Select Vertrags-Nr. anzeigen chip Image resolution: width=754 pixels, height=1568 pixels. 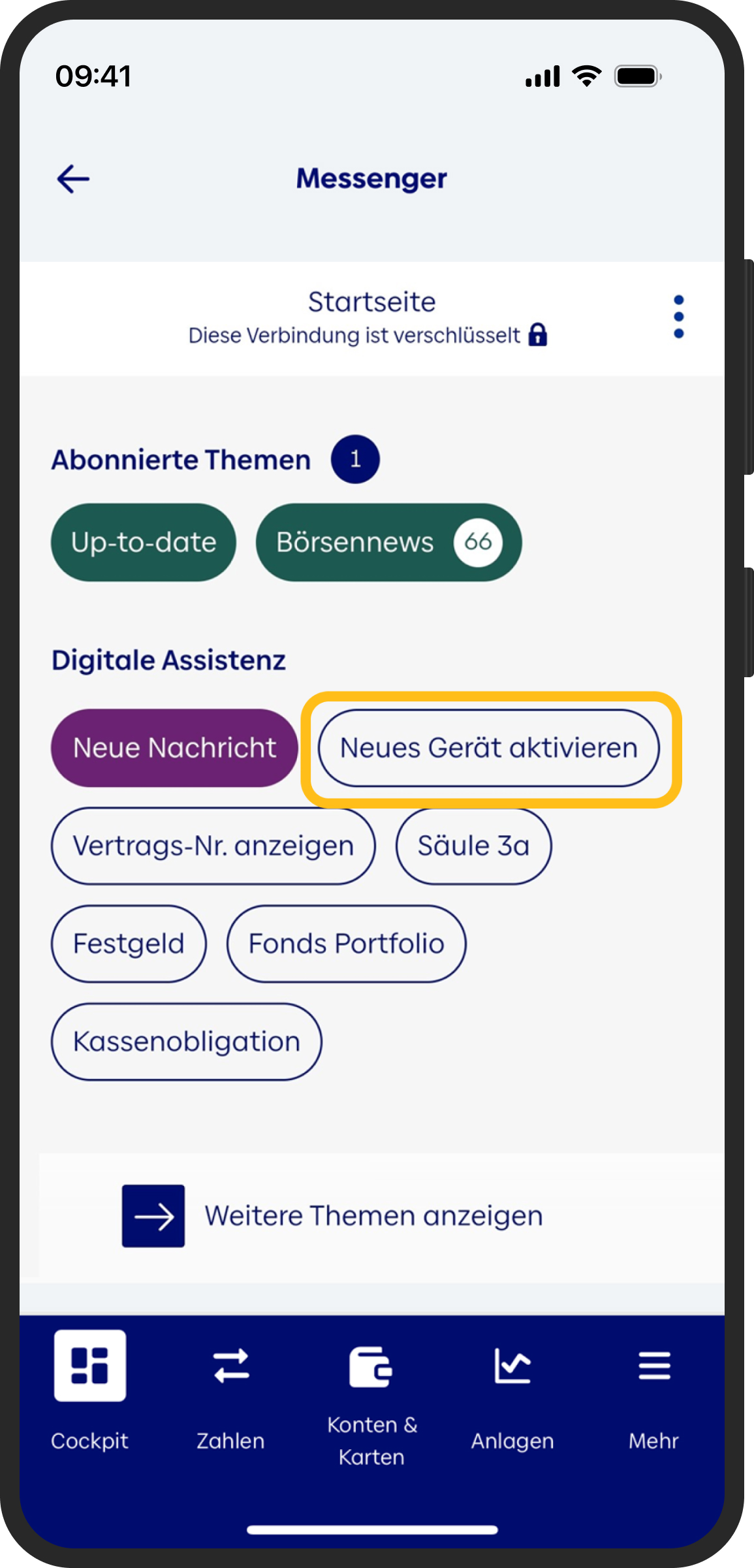pyautogui.click(x=213, y=846)
